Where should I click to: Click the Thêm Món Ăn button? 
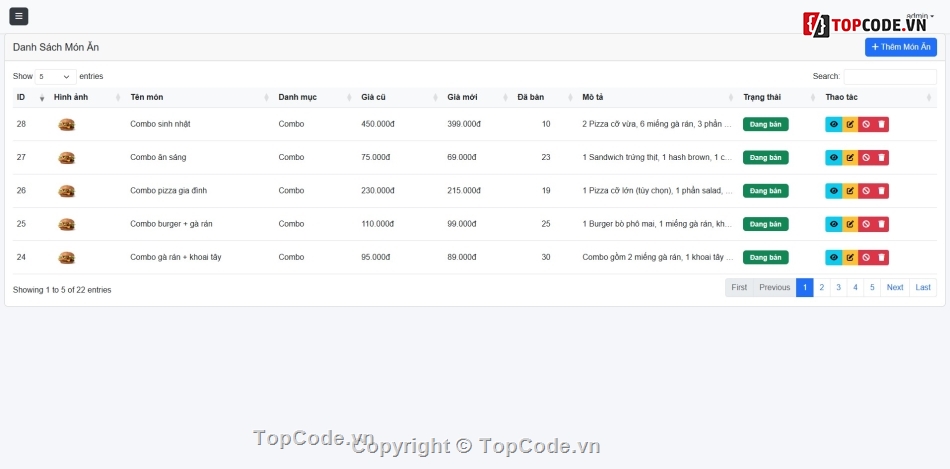901,47
